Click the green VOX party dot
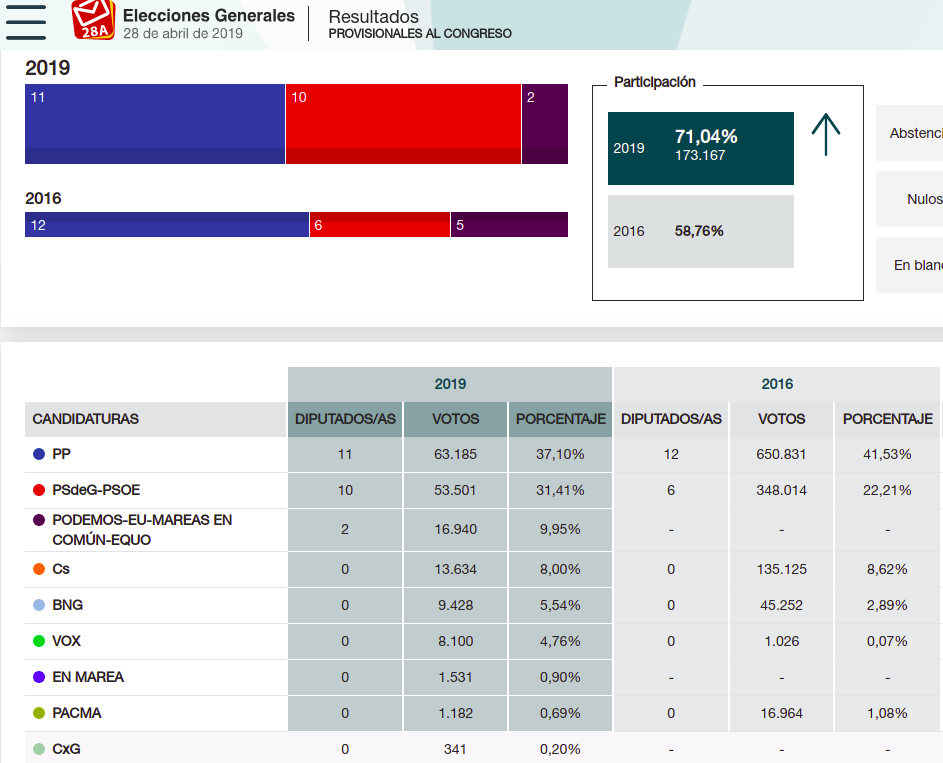Screen dimensions: 943x763 [x=37, y=641]
